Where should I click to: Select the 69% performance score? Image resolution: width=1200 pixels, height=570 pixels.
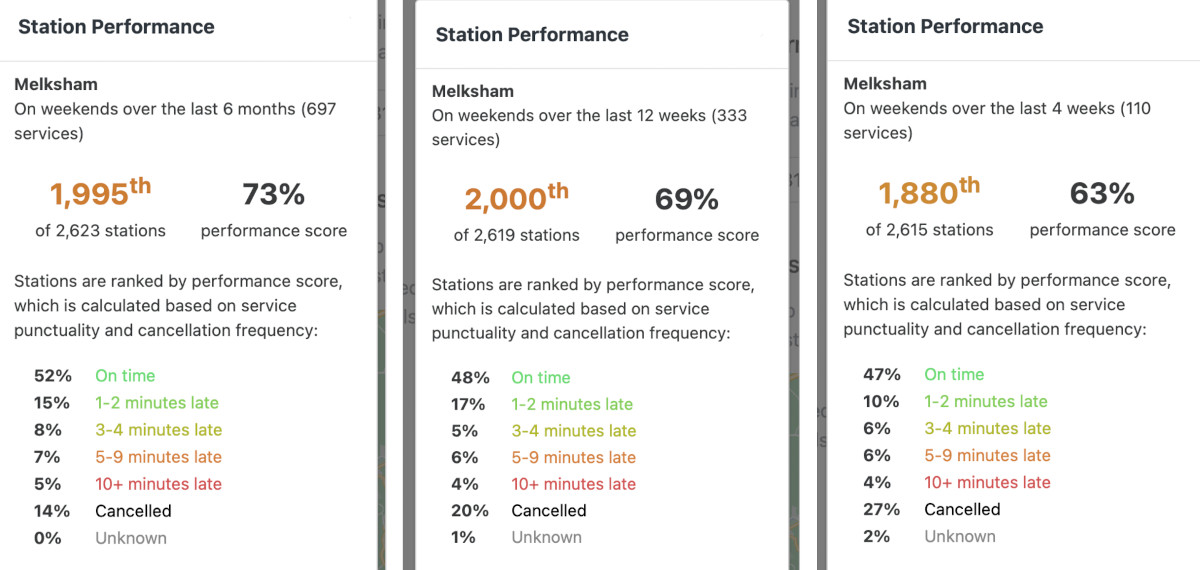687,199
